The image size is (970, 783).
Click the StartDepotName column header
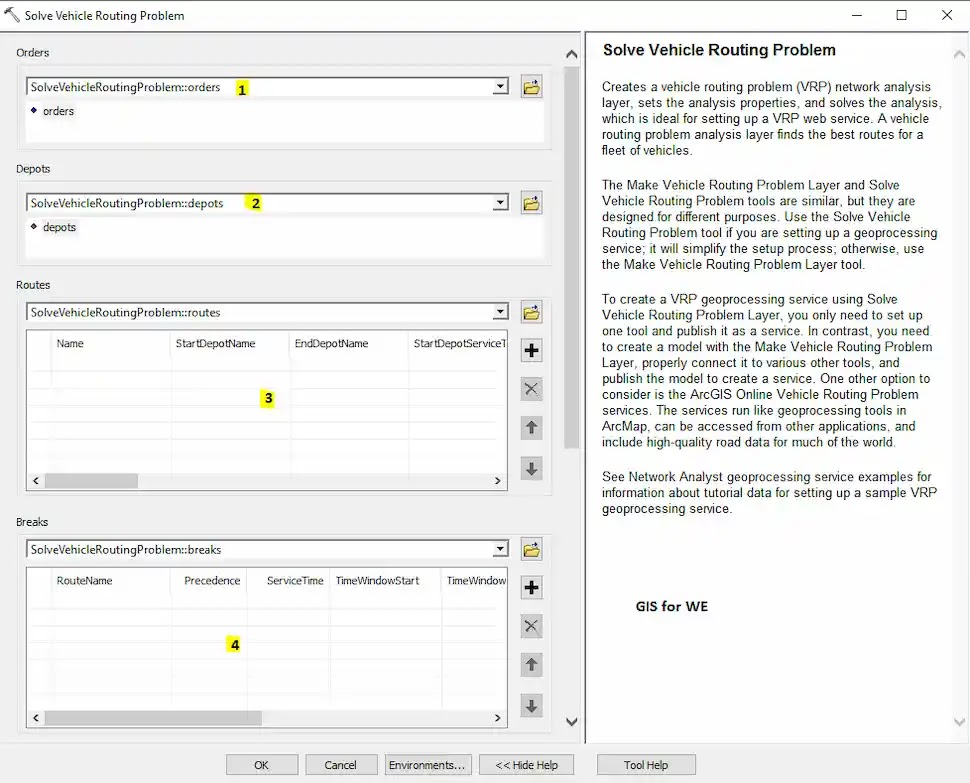(x=230, y=343)
